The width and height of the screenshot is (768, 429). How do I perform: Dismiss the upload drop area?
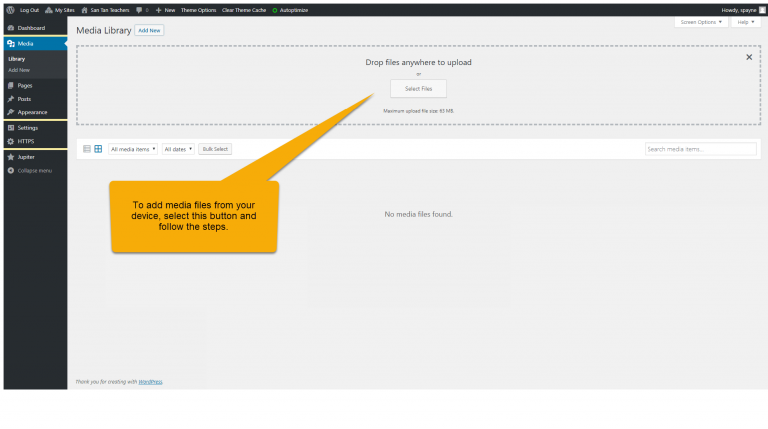click(749, 57)
